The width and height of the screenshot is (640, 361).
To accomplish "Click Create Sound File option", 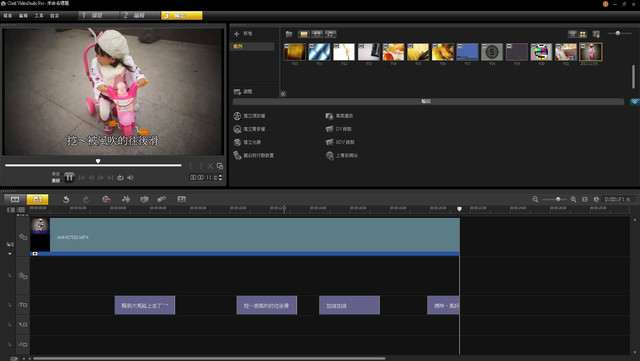I will point(249,129).
